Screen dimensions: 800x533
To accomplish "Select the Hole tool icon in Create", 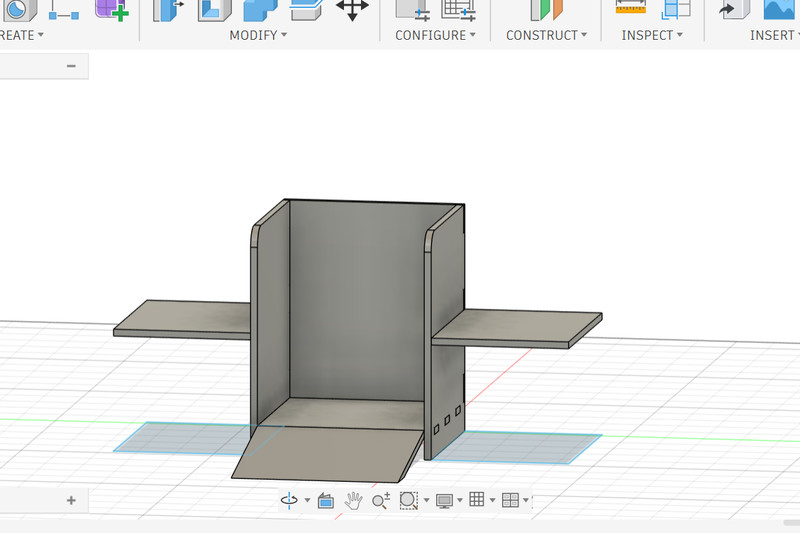I will [x=19, y=9].
